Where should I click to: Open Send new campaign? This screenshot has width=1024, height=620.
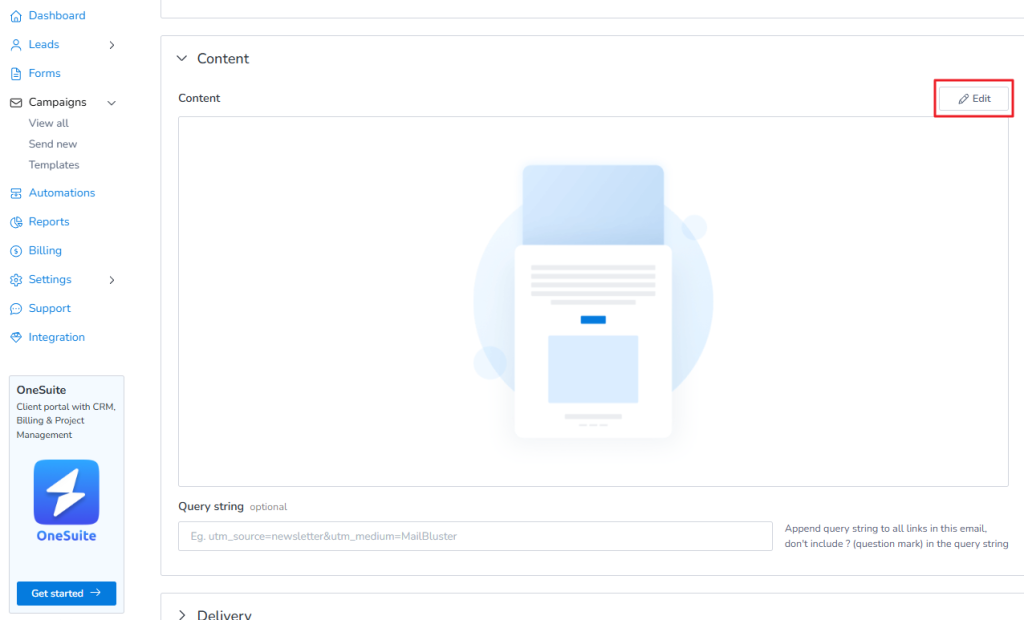[53, 144]
